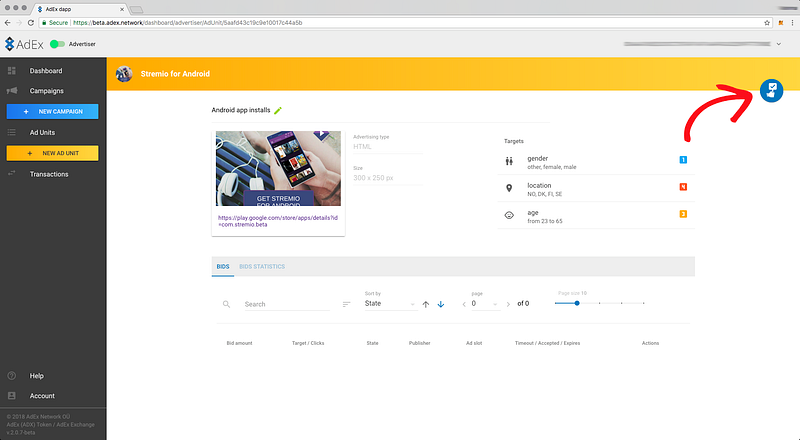Open the browser three-dot menu
The image size is (800, 440).
[792, 22]
